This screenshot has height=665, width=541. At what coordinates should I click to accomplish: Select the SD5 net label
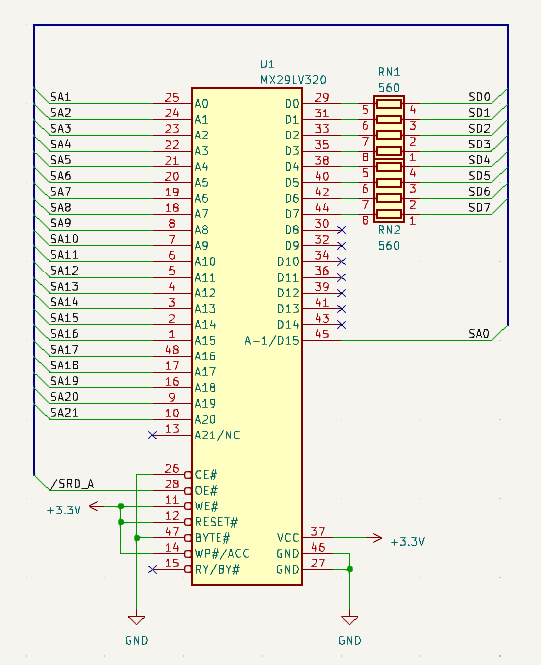[479, 176]
